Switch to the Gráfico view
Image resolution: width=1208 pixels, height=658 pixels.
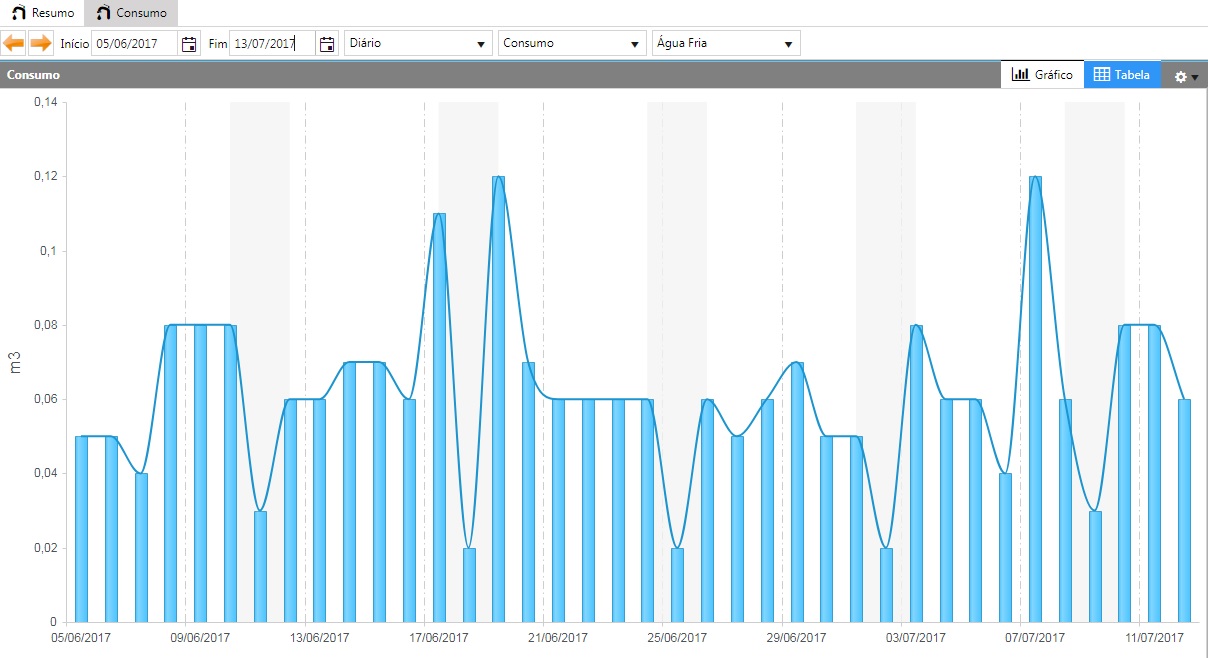point(1042,75)
